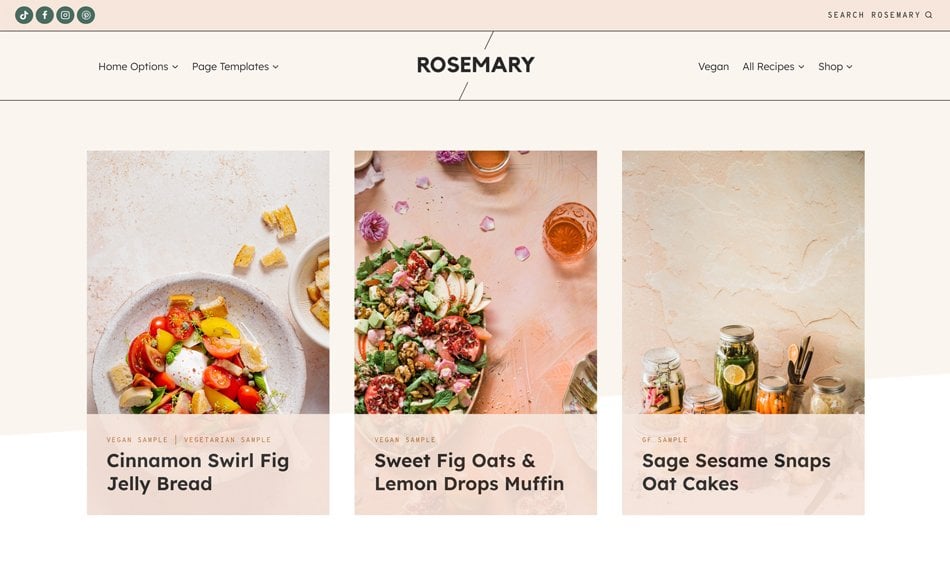Open Sage Sesame Snaps Oat Cakes recipe
This screenshot has width=950, height=569.
point(736,472)
